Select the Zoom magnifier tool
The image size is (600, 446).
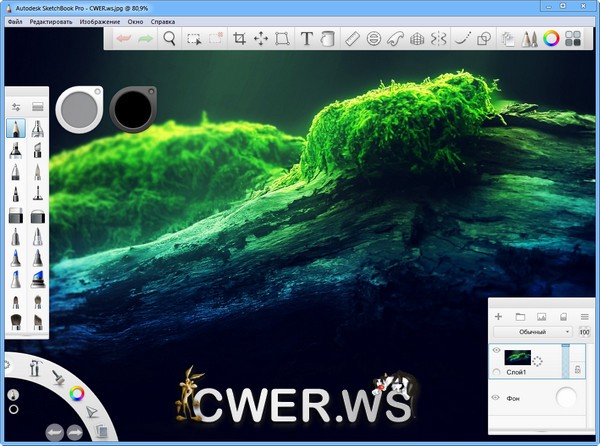pos(170,39)
